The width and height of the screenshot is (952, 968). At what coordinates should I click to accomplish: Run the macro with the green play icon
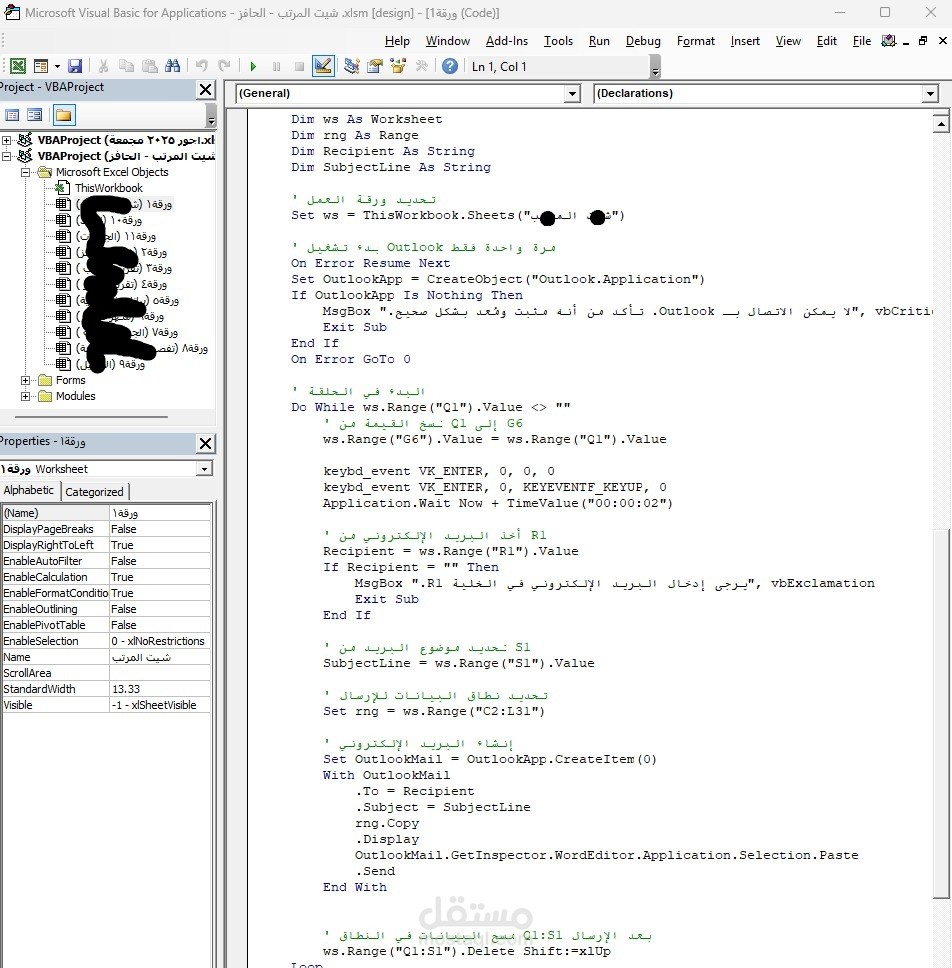pyautogui.click(x=253, y=66)
